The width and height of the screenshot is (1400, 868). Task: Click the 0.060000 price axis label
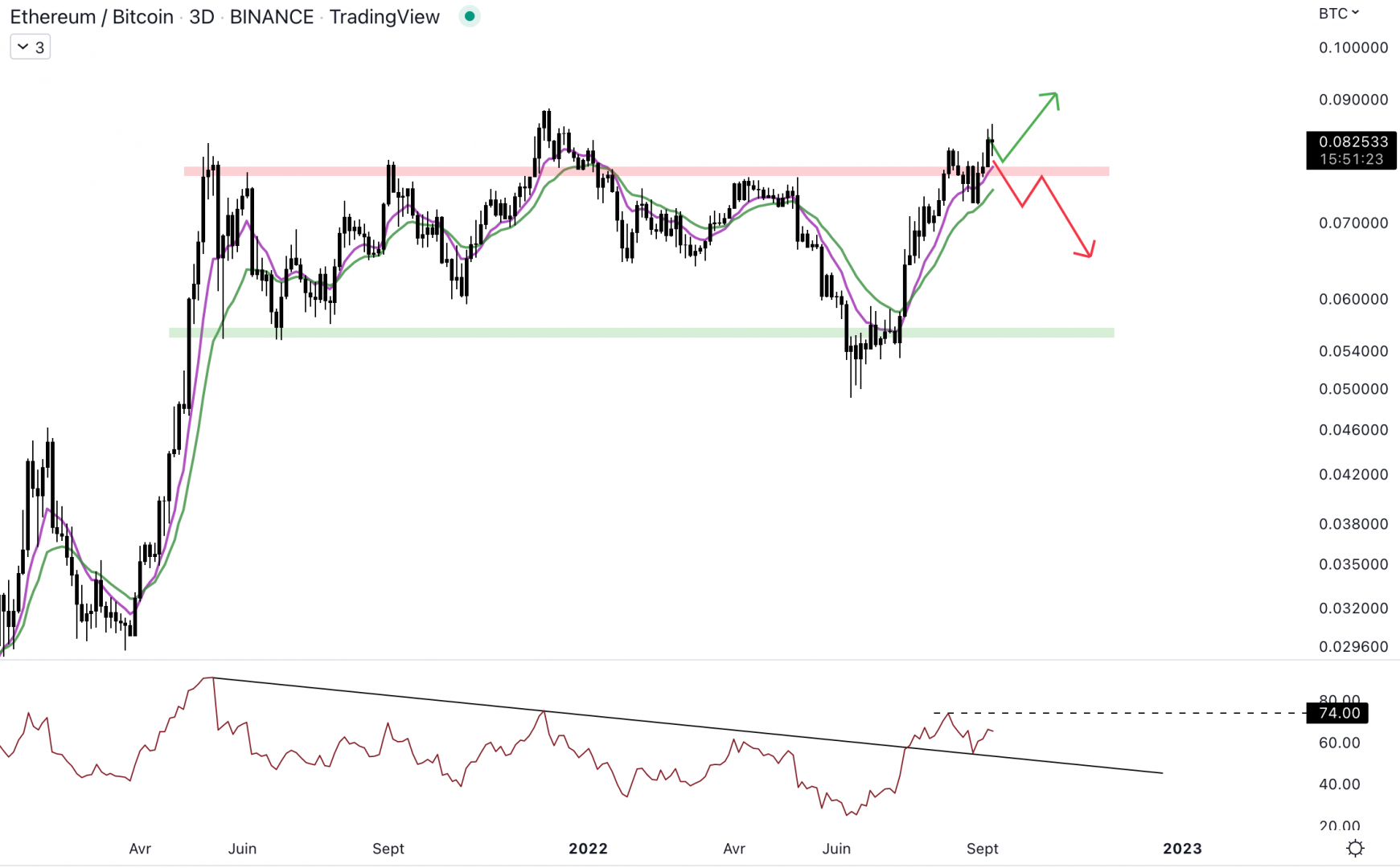click(x=1353, y=299)
